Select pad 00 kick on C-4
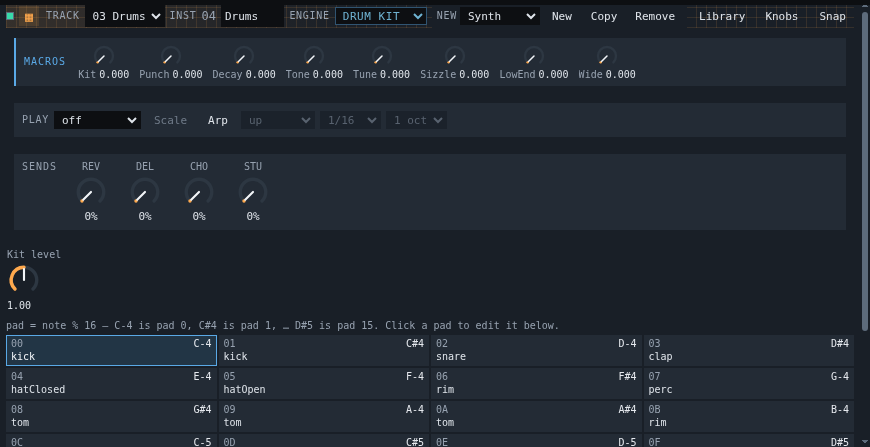 (x=112, y=350)
